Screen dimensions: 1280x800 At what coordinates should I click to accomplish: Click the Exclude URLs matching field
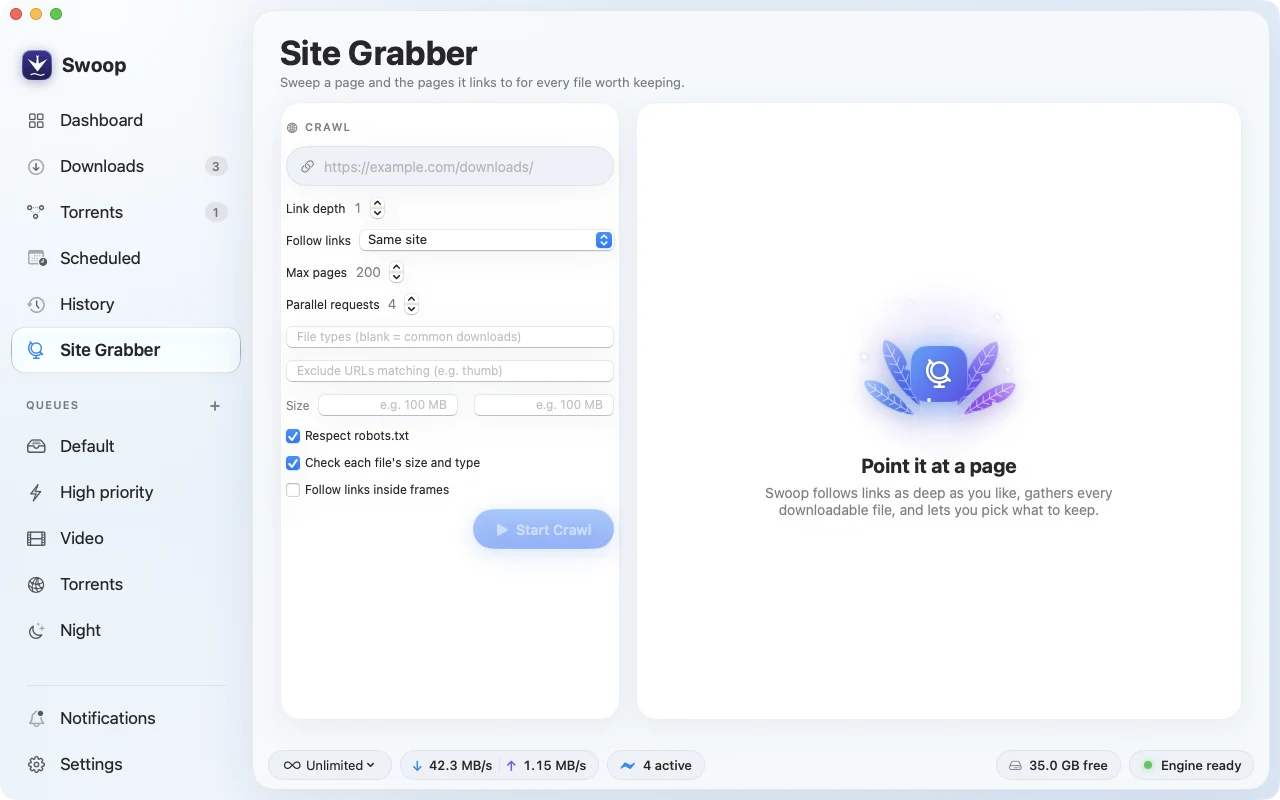[450, 371]
